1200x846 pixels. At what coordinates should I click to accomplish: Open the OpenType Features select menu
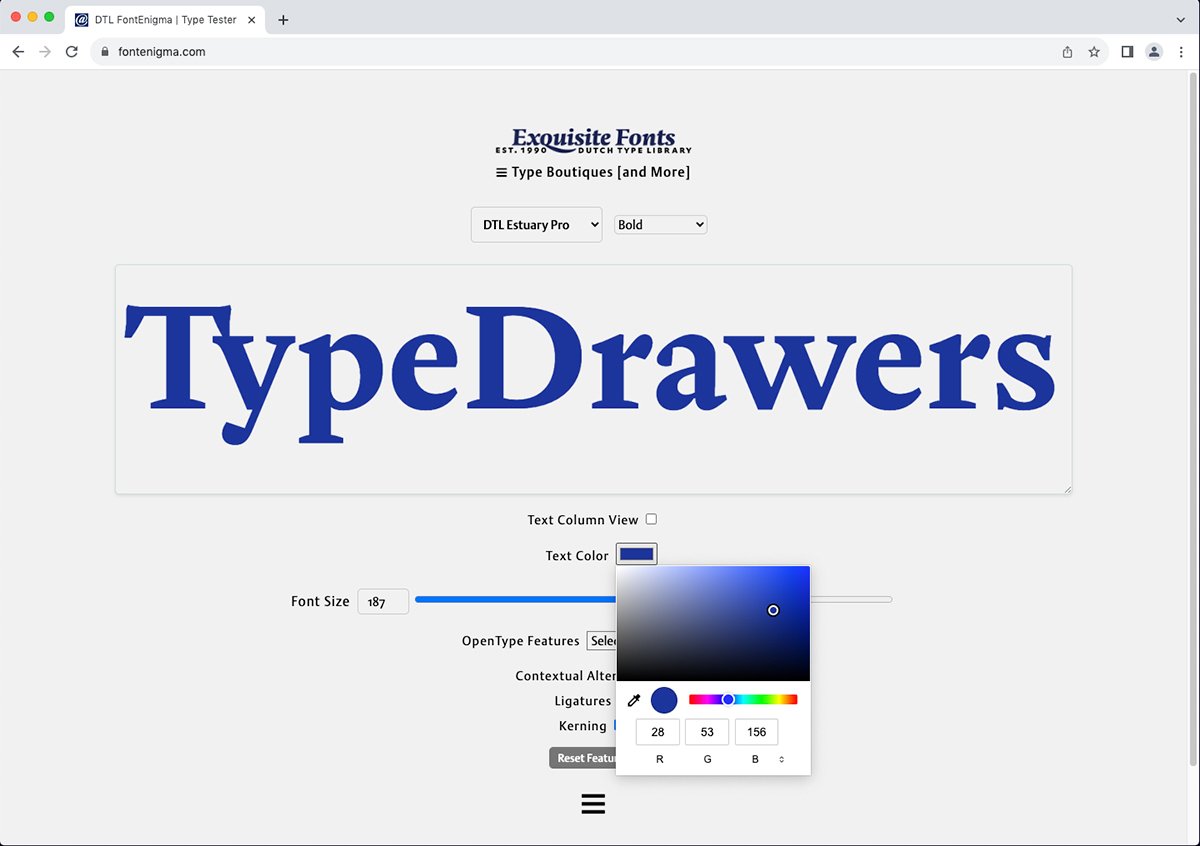pyautogui.click(x=602, y=641)
